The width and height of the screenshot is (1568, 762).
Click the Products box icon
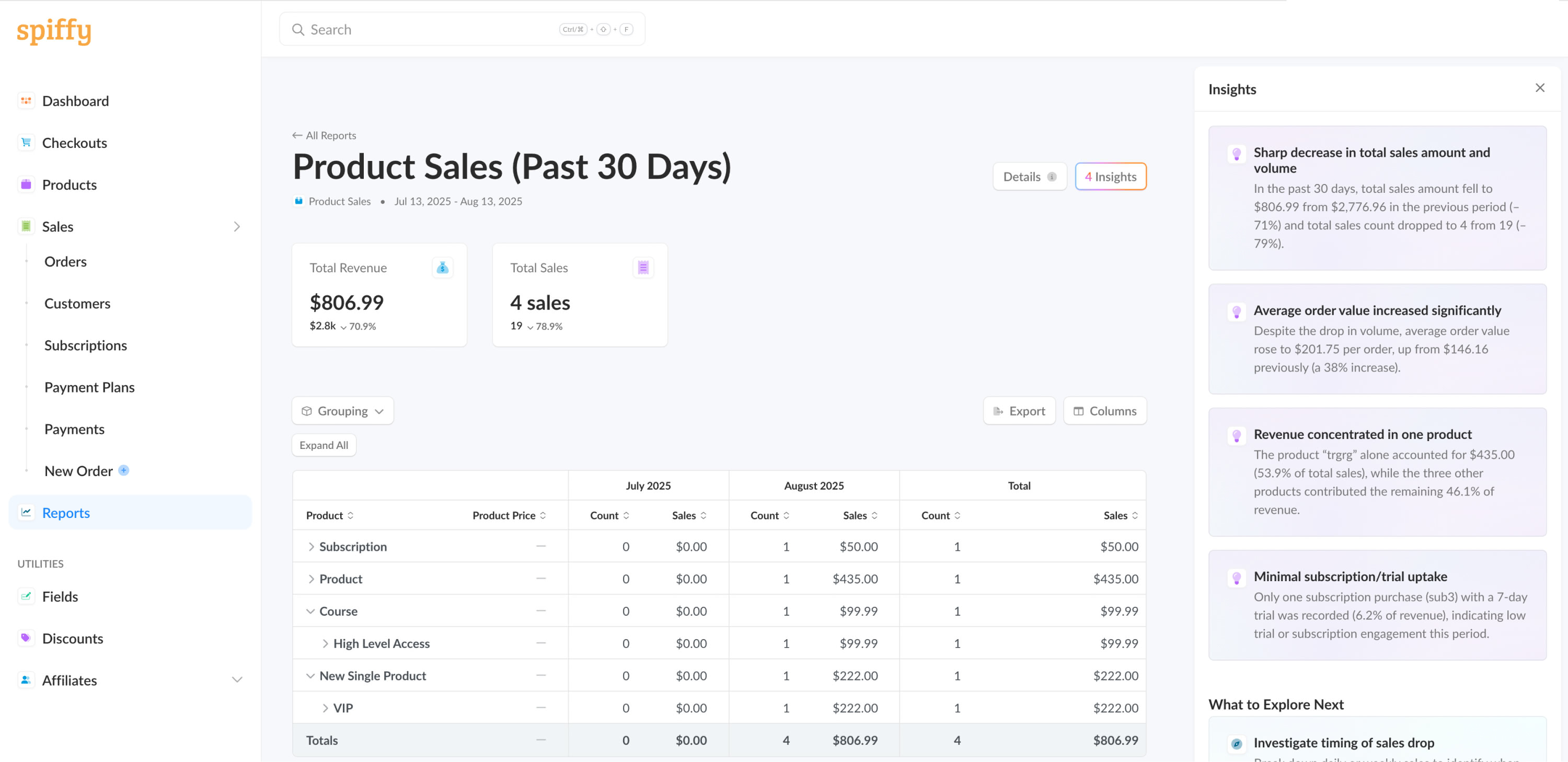click(x=26, y=184)
